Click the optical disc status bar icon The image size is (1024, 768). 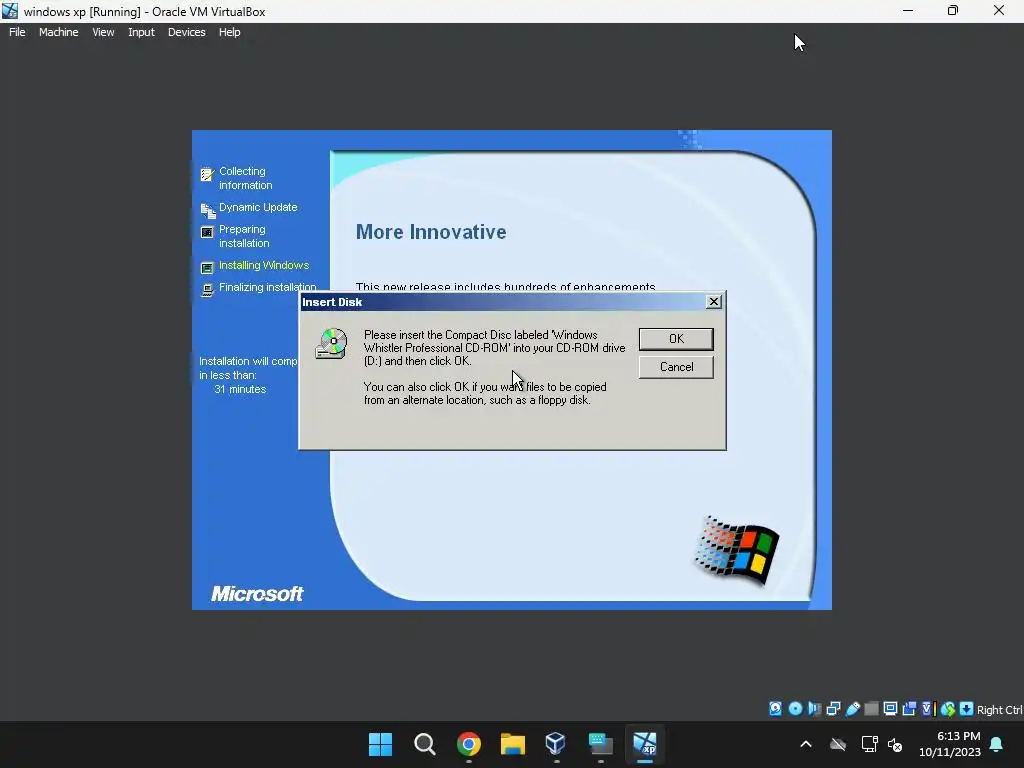(x=795, y=709)
